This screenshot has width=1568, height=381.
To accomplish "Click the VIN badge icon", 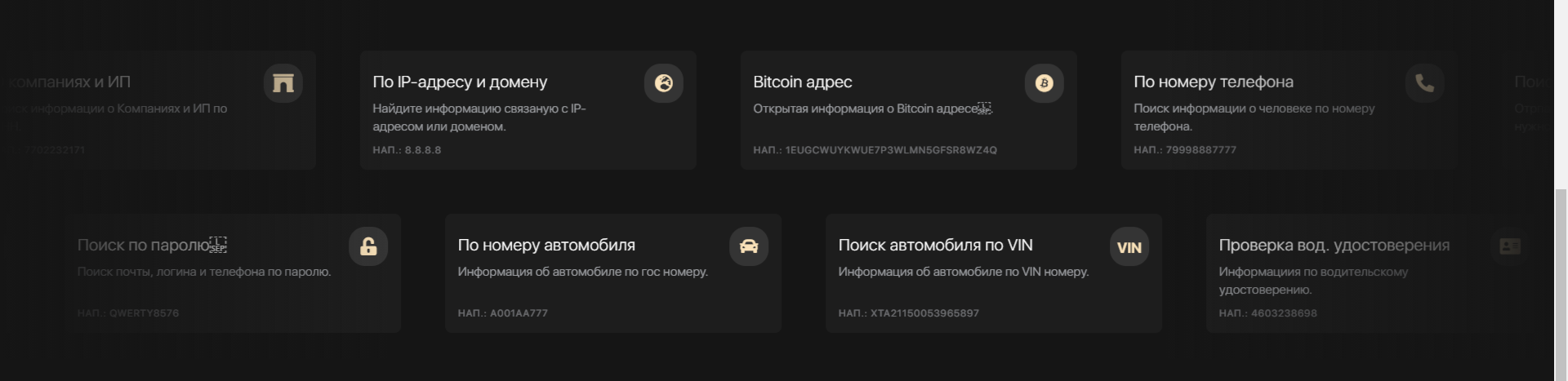I will point(1129,247).
